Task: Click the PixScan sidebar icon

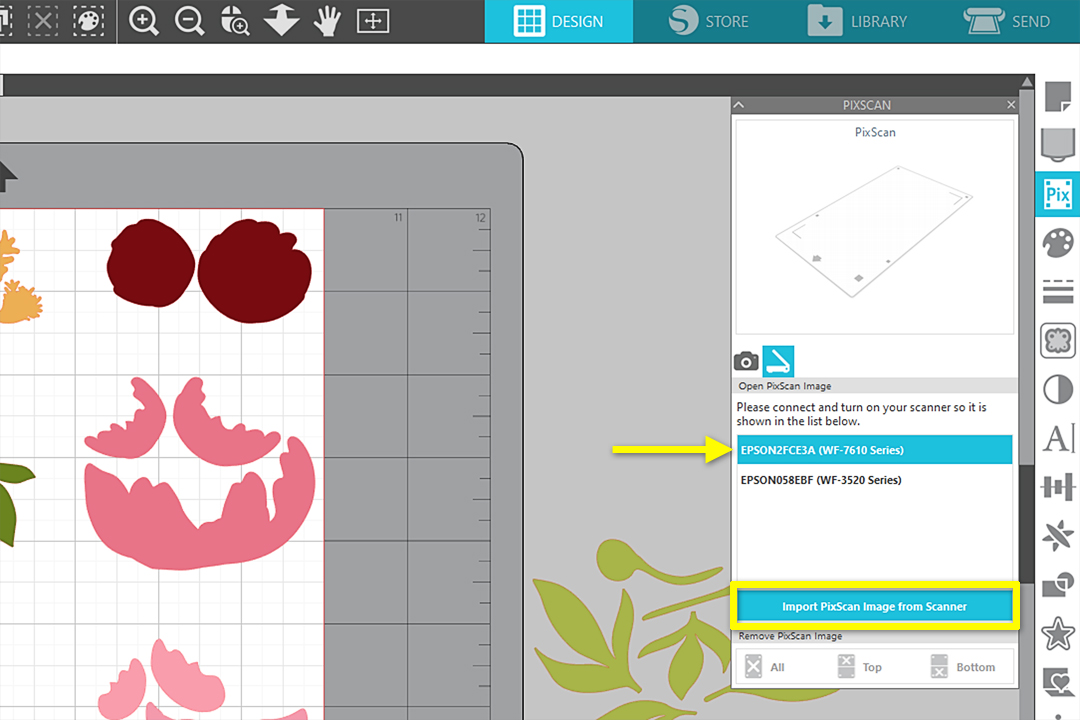Action: coord(1057,195)
